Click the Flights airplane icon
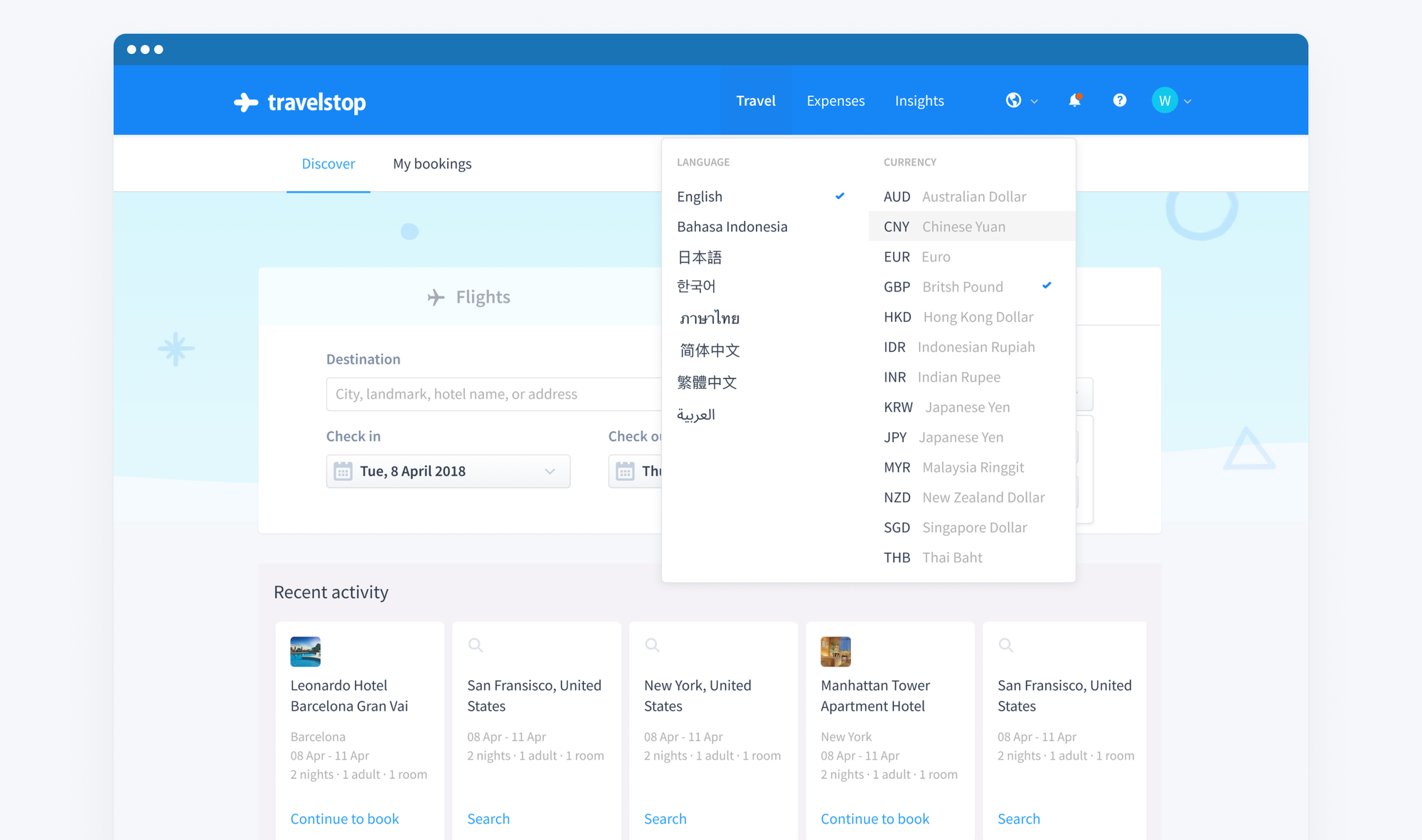 coord(436,297)
